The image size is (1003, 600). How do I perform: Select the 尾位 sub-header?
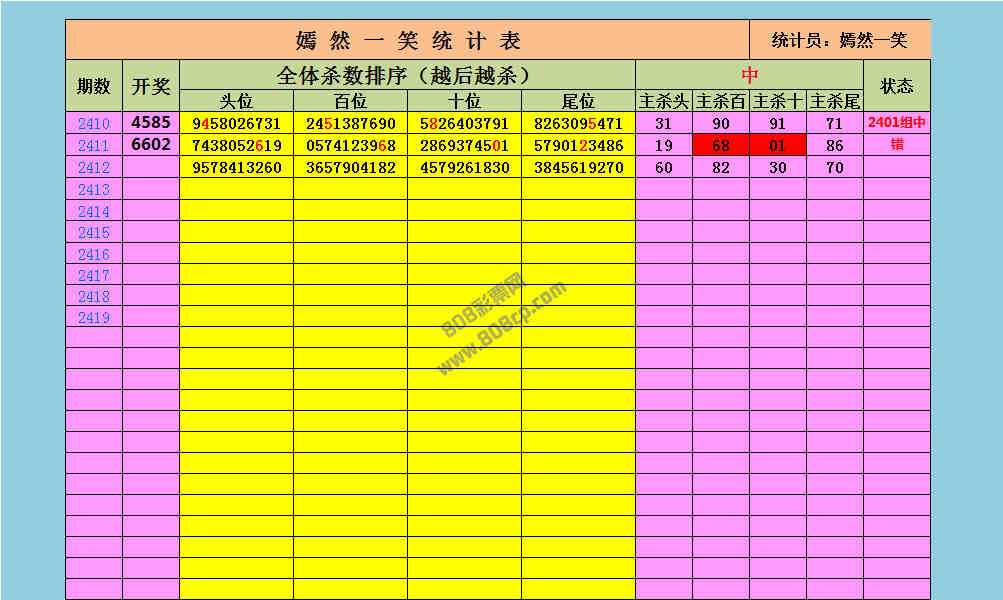[578, 101]
